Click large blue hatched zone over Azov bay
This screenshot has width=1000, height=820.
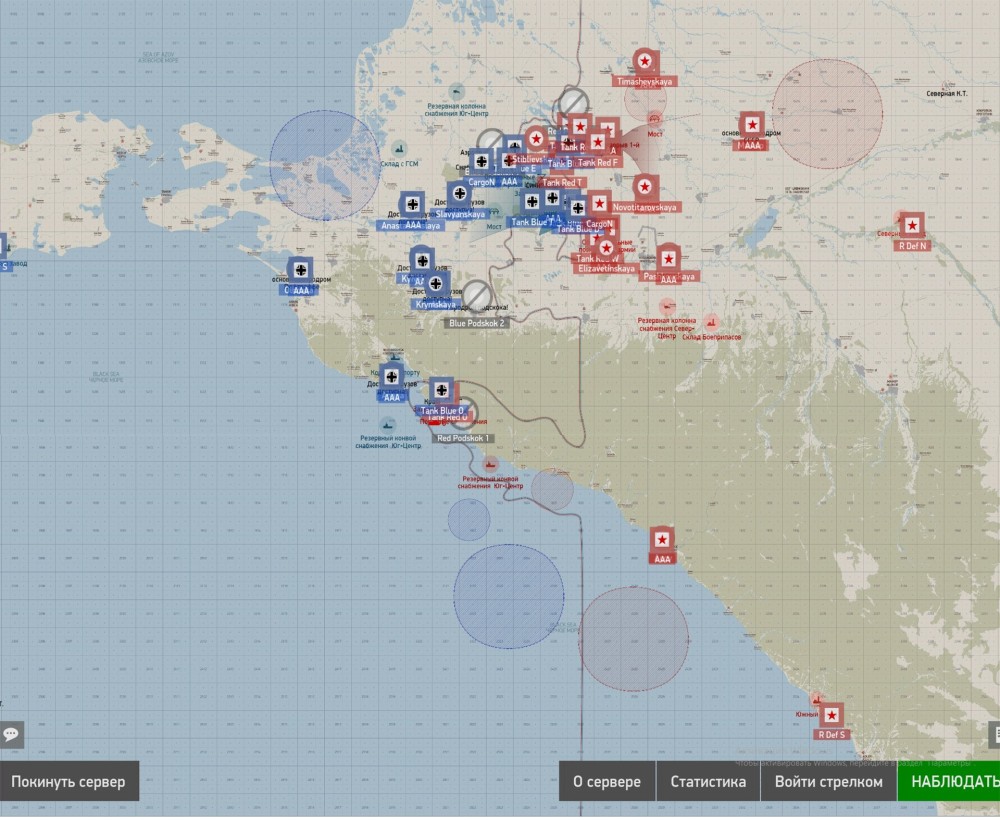point(325,165)
